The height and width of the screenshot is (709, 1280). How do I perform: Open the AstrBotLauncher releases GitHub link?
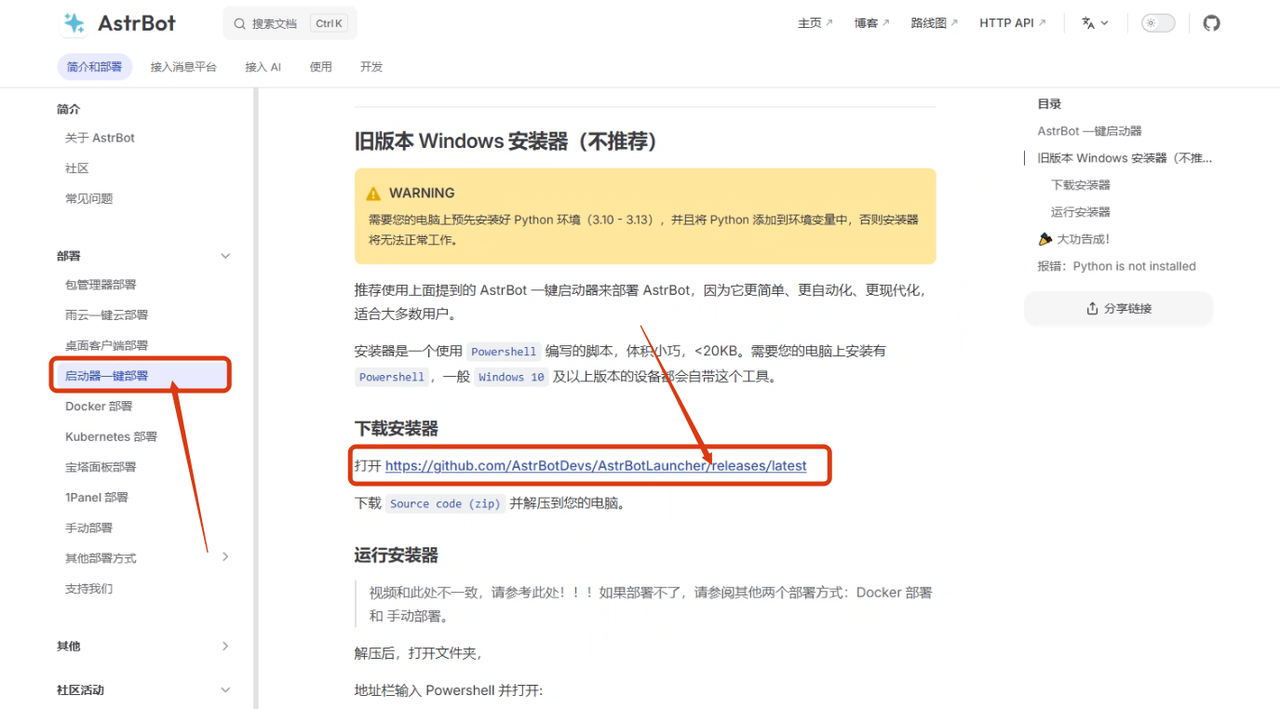click(596, 466)
